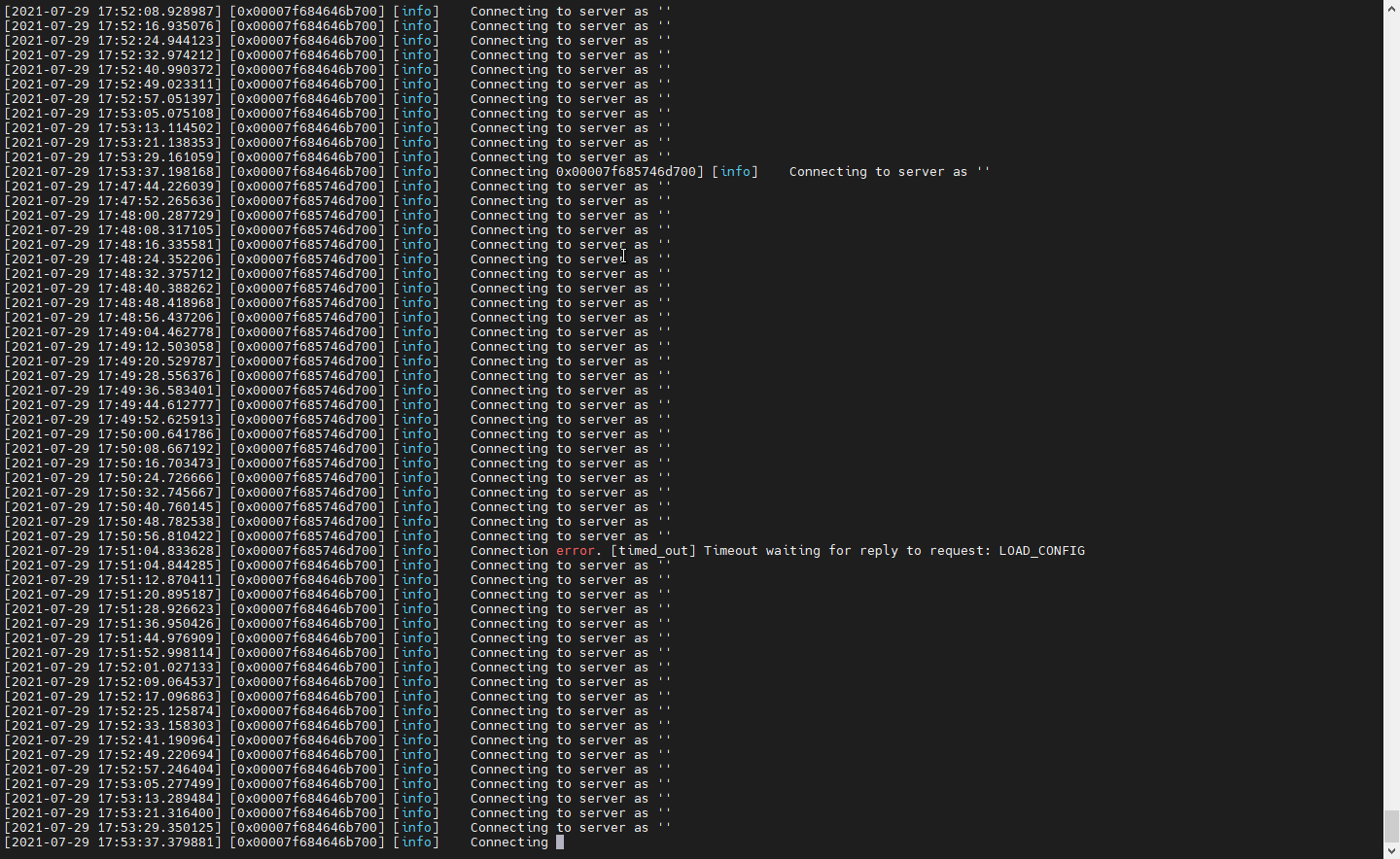Click the scrollbar up arrow
The height and width of the screenshot is (859, 1400).
point(1392,8)
